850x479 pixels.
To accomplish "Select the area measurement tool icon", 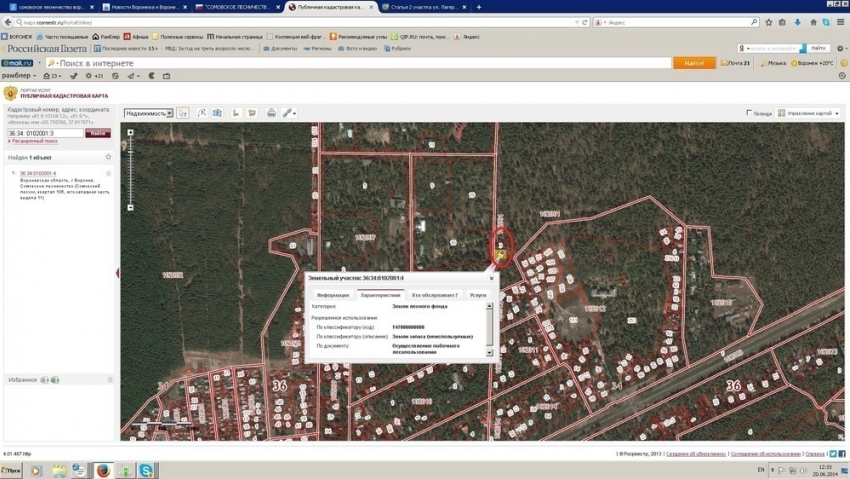I will click(x=252, y=113).
